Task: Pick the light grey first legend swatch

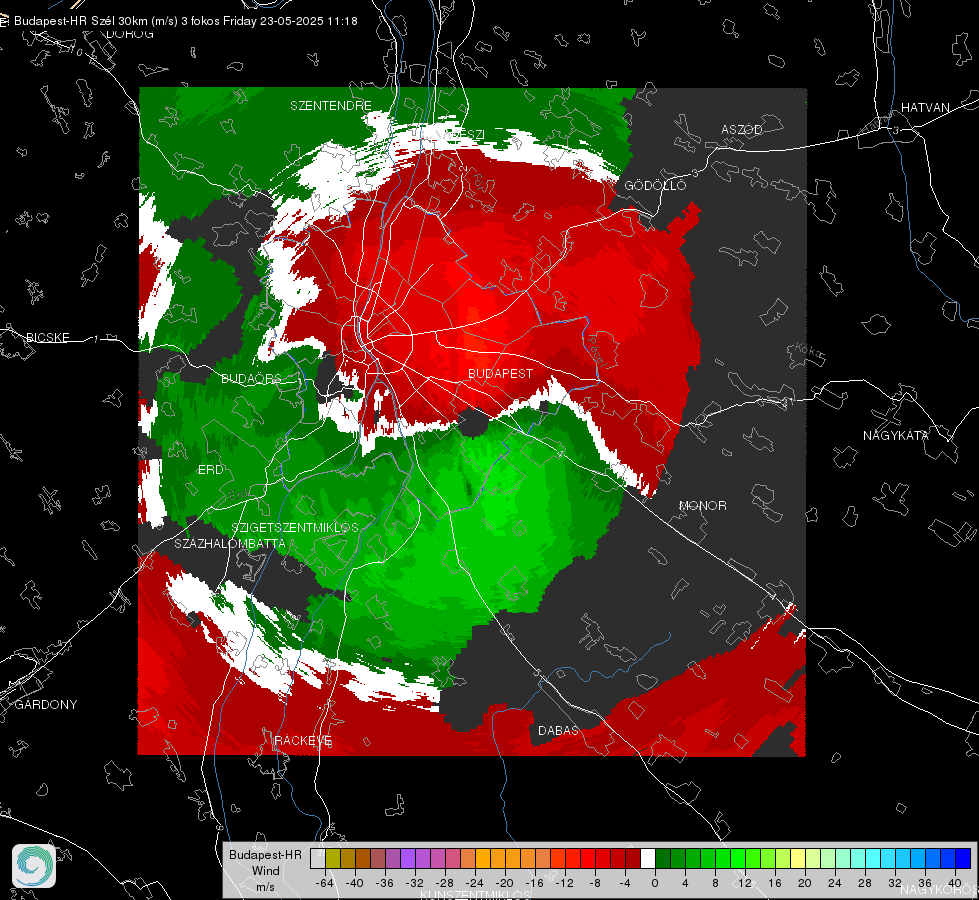Action: click(318, 858)
